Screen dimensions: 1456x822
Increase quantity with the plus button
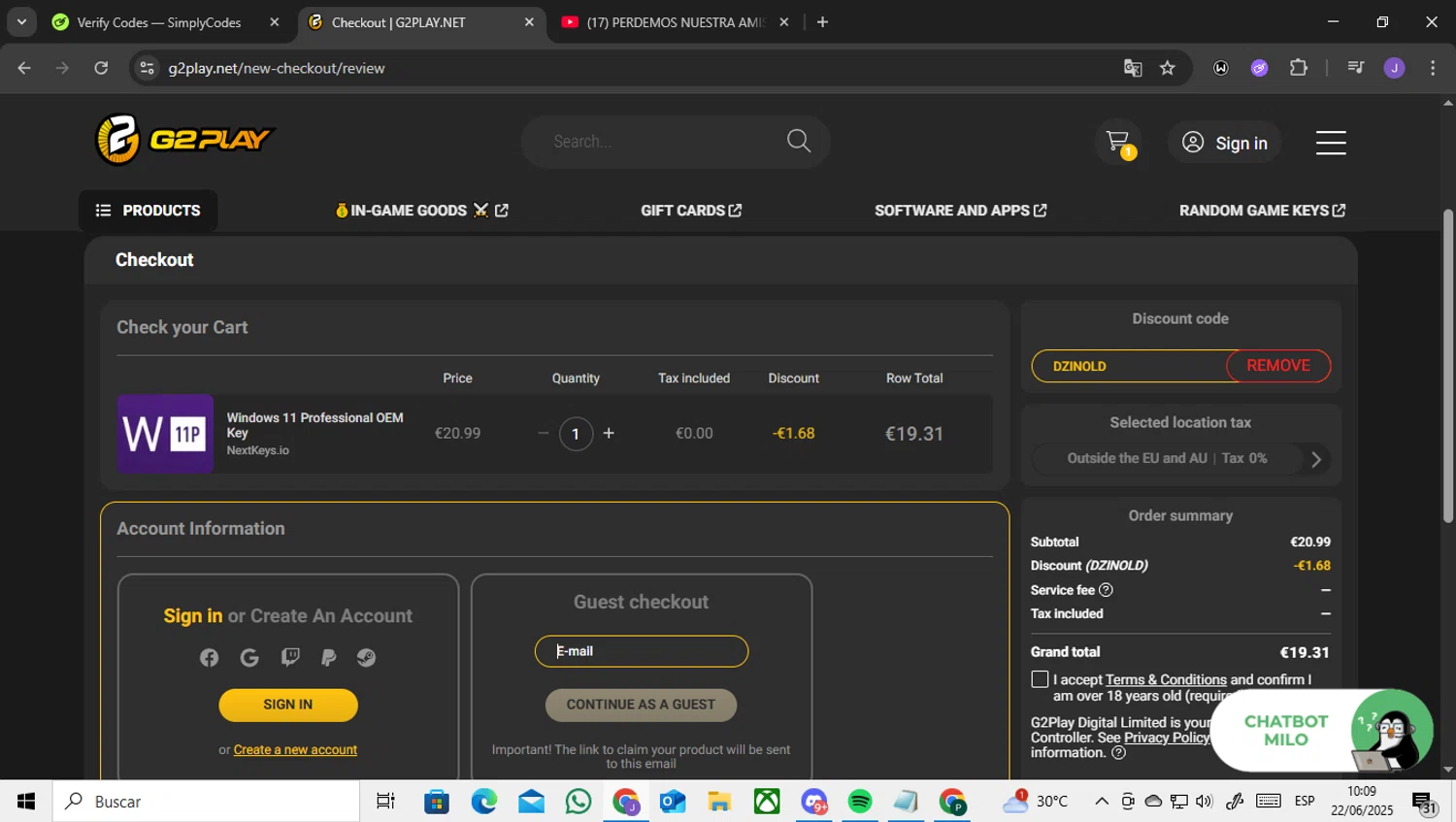pyautogui.click(x=609, y=434)
